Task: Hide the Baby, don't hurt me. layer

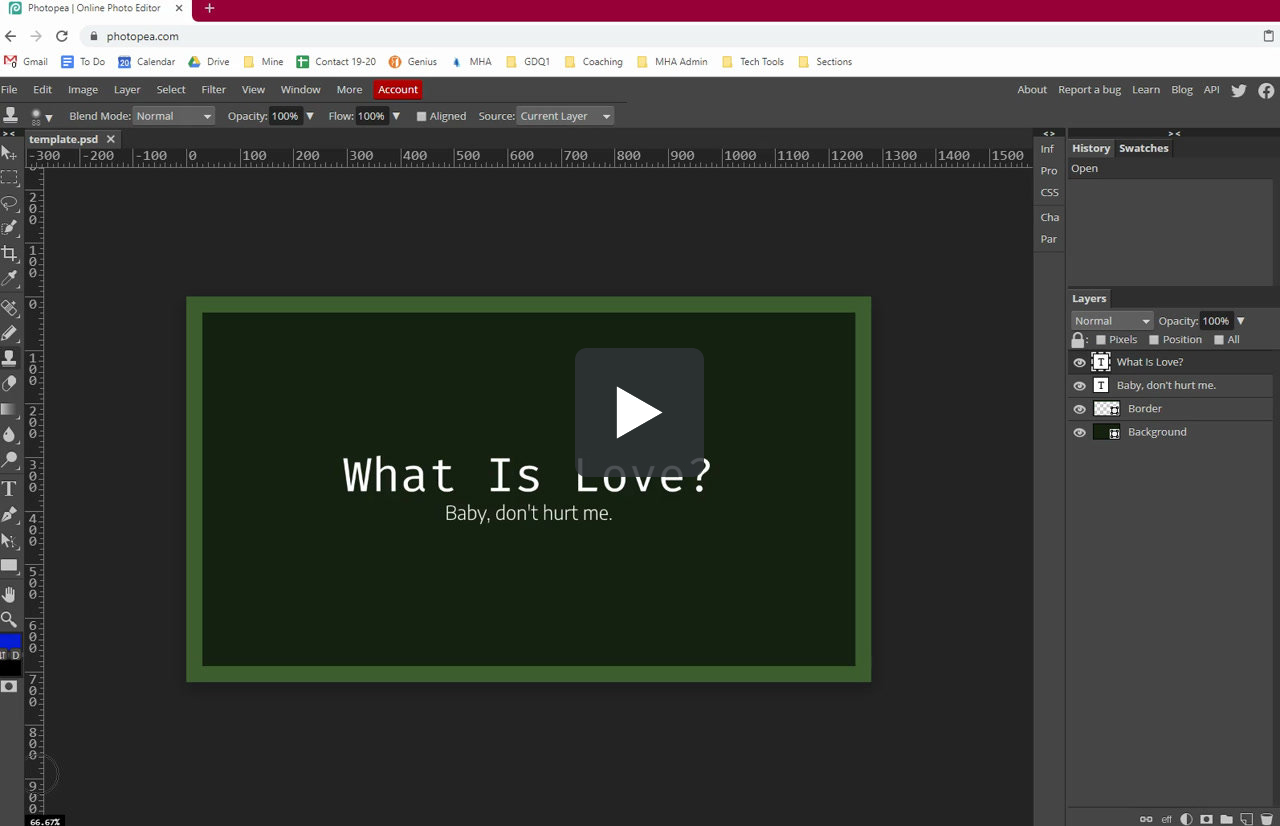Action: (1079, 386)
